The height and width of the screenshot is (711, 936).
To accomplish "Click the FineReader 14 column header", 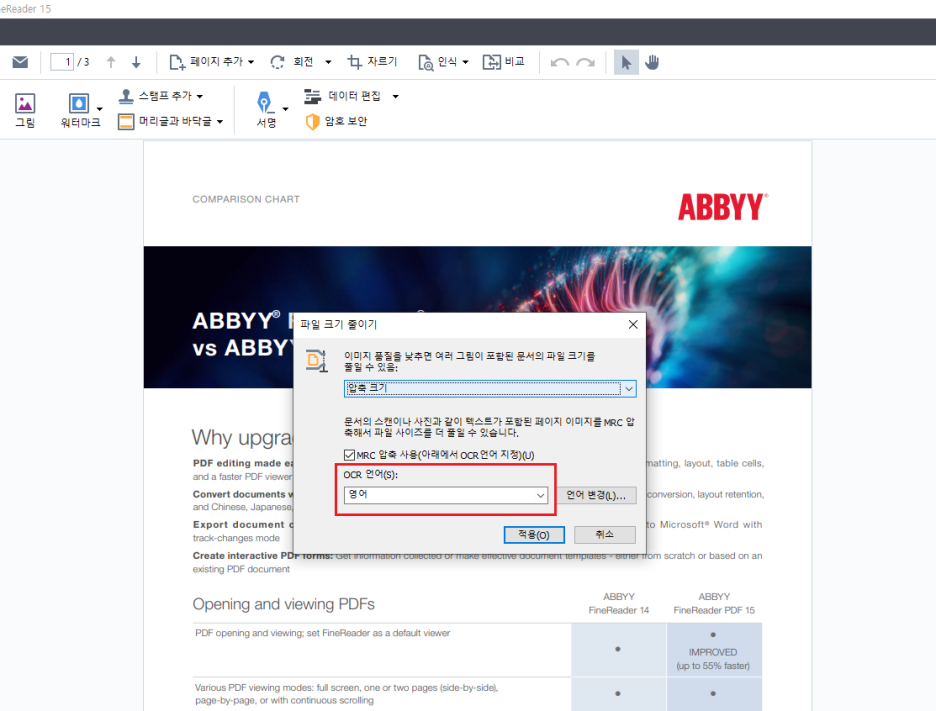I will (x=618, y=604).
